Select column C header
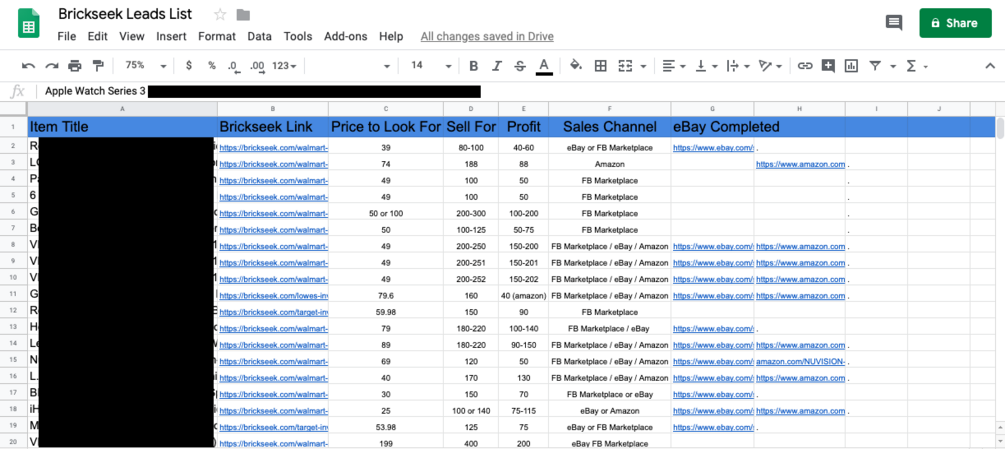This screenshot has height=449, width=1005. tap(386, 109)
